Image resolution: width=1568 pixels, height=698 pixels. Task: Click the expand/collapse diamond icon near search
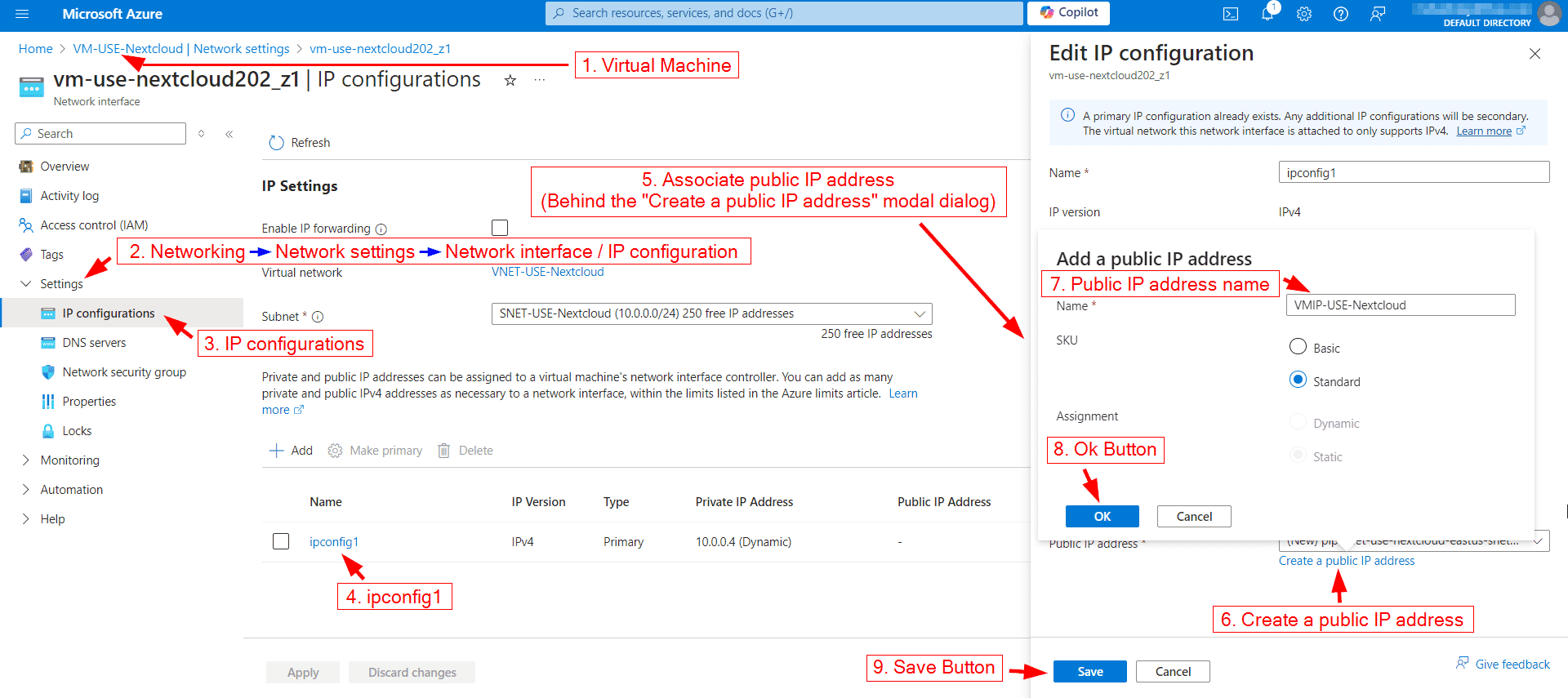(x=201, y=134)
